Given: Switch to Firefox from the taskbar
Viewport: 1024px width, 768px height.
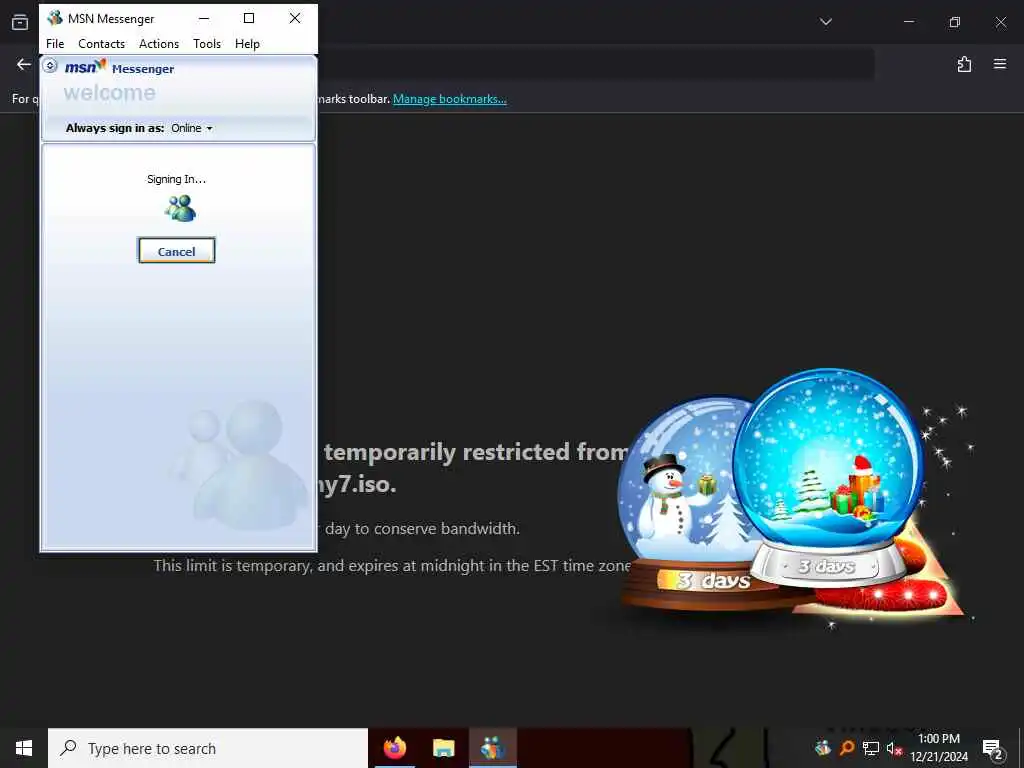Looking at the screenshot, I should pyautogui.click(x=395, y=748).
